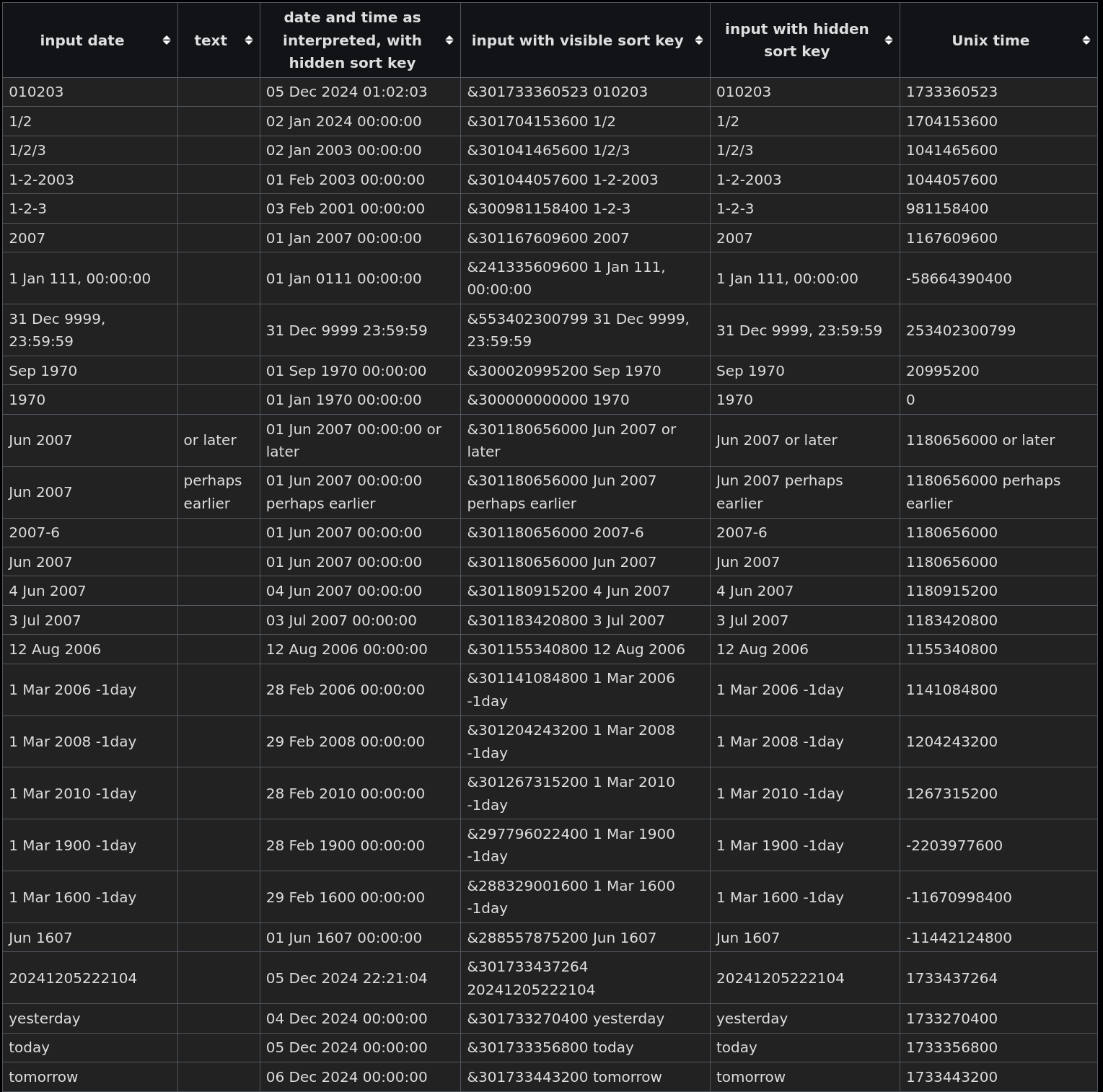1103x1092 pixels.
Task: Sort by visible sort key arrows
Action: point(699,40)
